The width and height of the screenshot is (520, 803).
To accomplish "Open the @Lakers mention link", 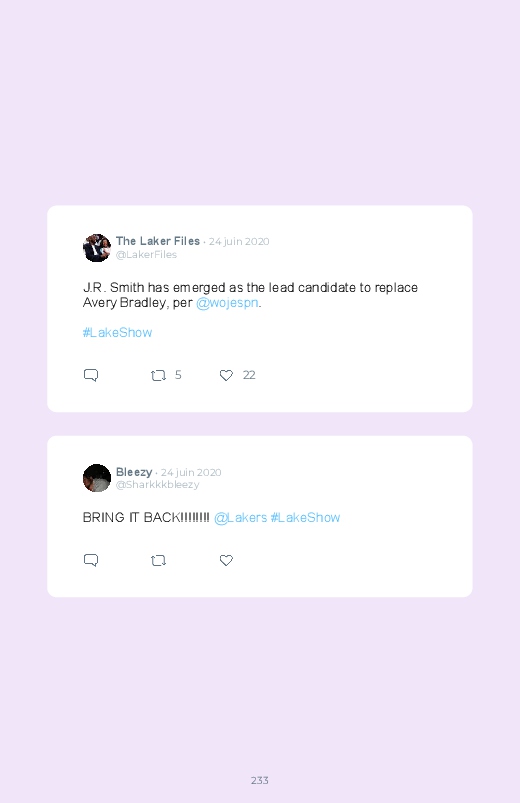I will [x=240, y=517].
